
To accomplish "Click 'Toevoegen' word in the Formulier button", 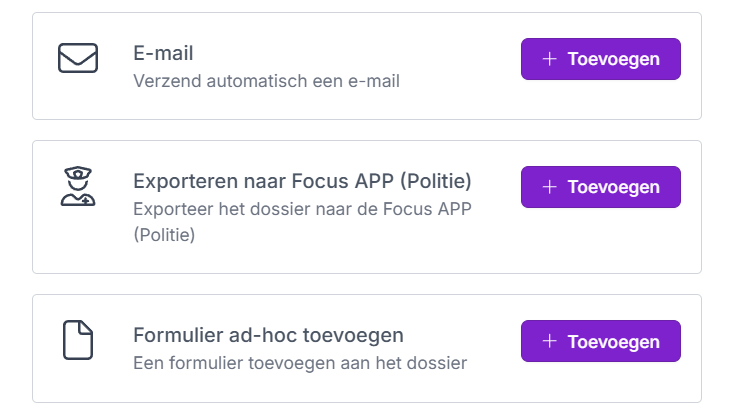I will pyautogui.click(x=613, y=341).
